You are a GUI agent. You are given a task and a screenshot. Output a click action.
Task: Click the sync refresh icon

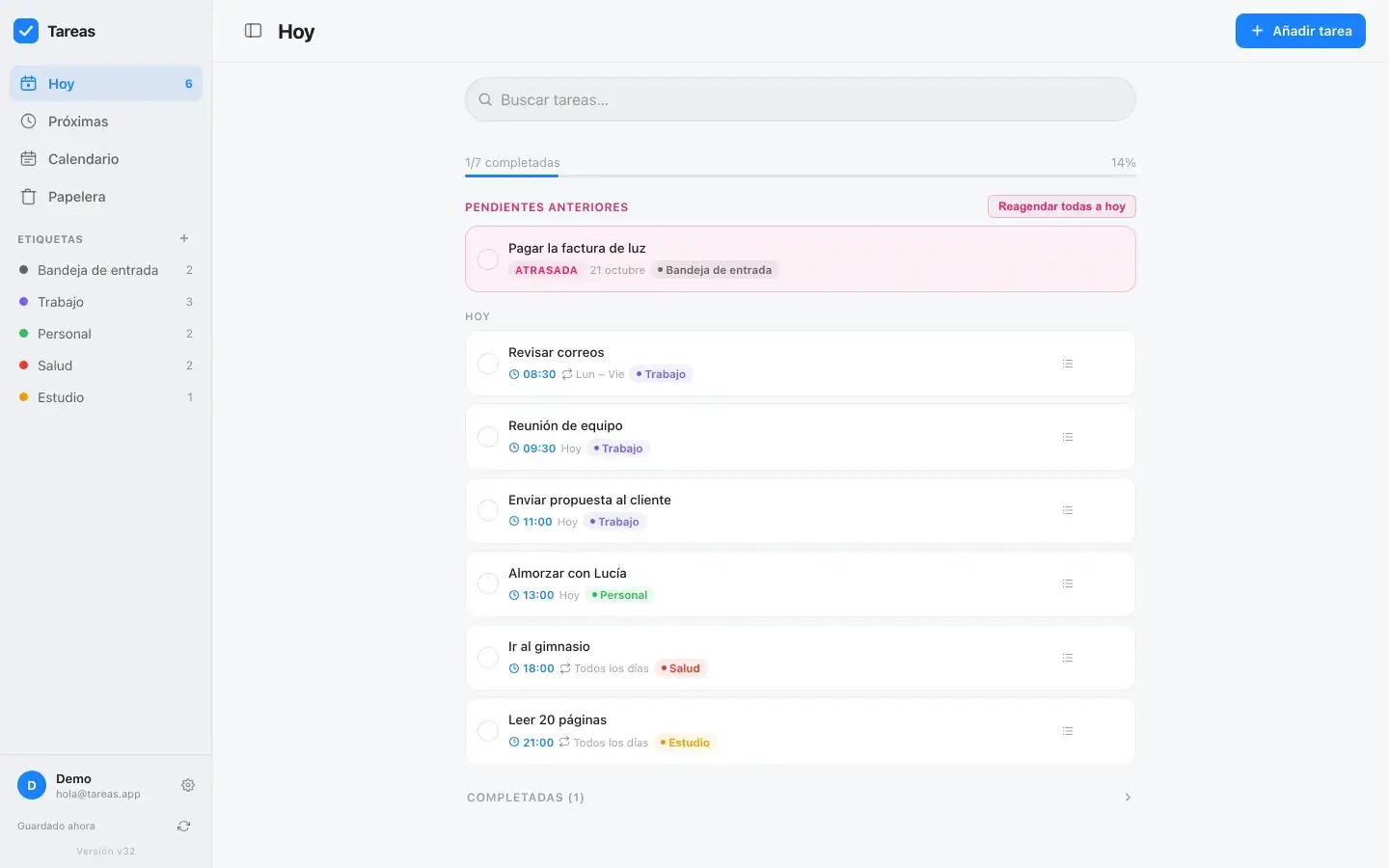[183, 827]
